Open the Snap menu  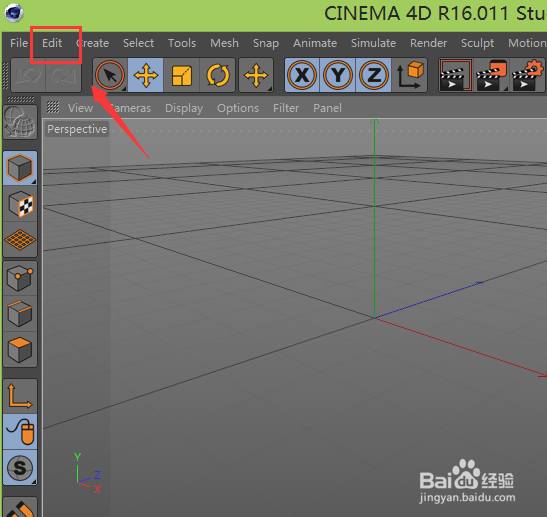coord(266,44)
